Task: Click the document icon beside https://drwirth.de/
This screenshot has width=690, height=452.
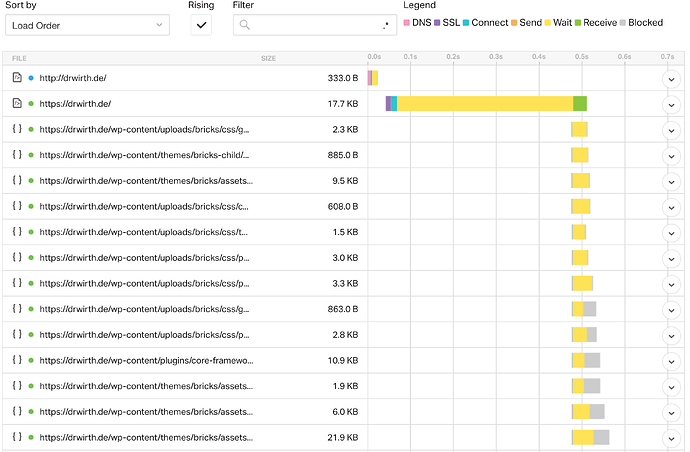Action: (17, 103)
